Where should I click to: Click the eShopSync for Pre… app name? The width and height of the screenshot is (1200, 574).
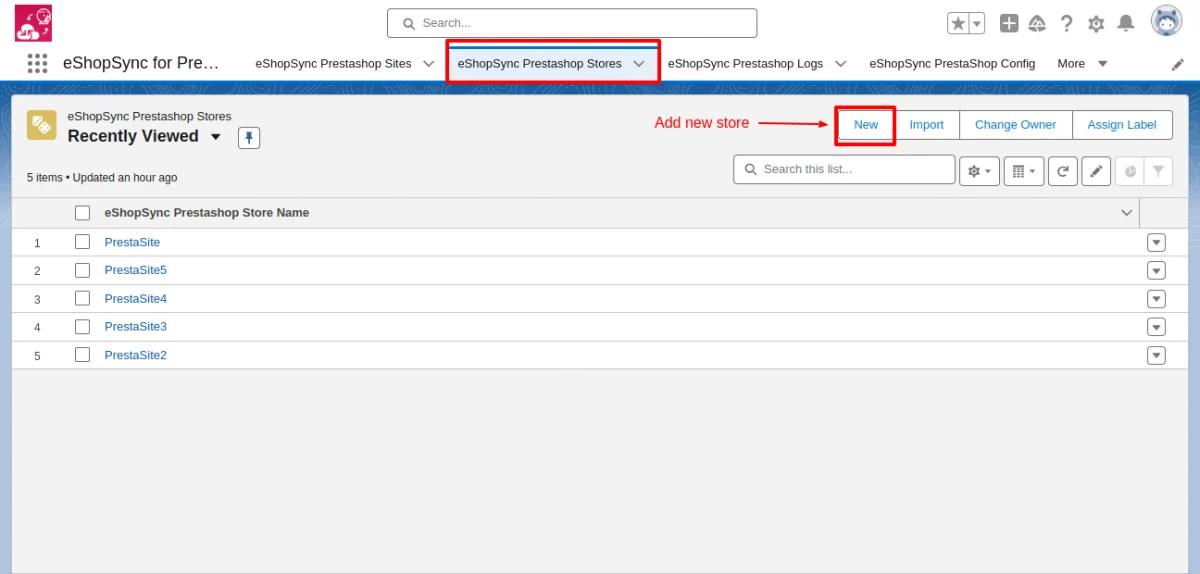[141, 63]
